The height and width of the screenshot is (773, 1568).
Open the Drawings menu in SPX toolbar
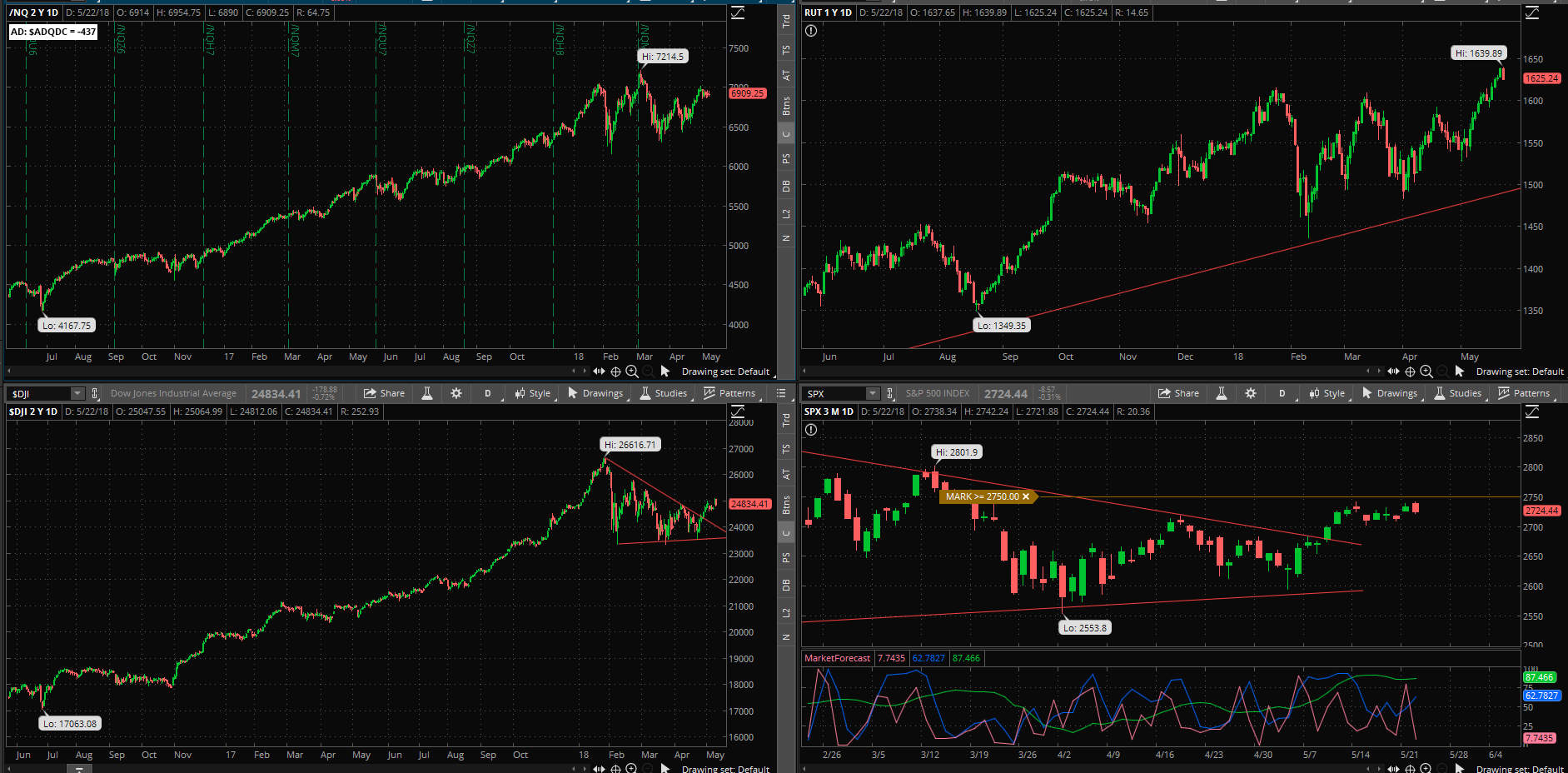[1390, 393]
